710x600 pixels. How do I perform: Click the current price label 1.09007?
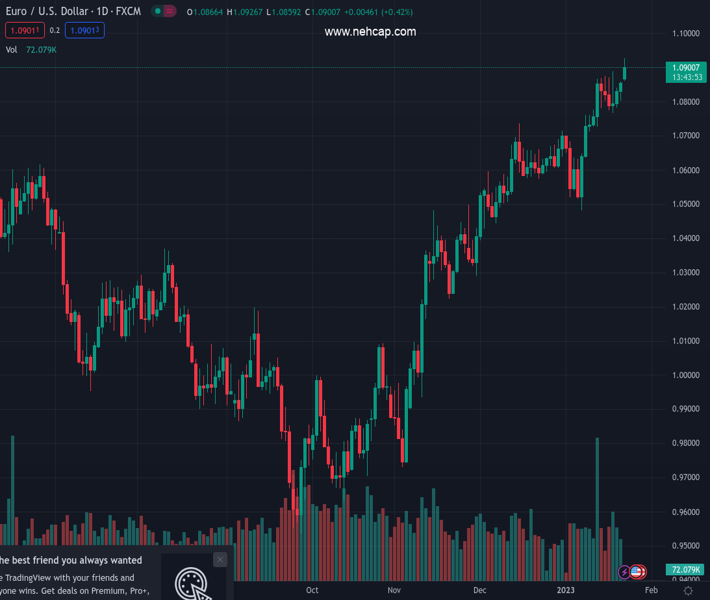pyautogui.click(x=685, y=67)
